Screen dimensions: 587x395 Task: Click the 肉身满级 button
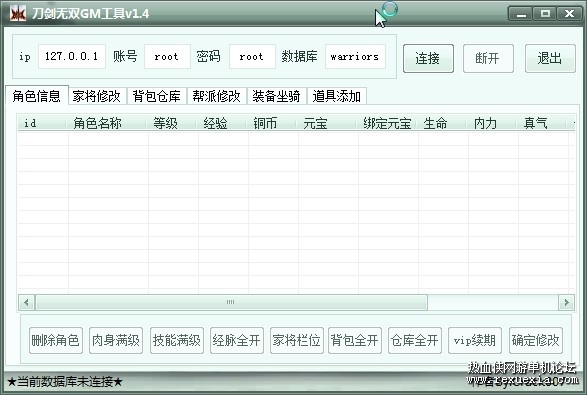[116, 340]
